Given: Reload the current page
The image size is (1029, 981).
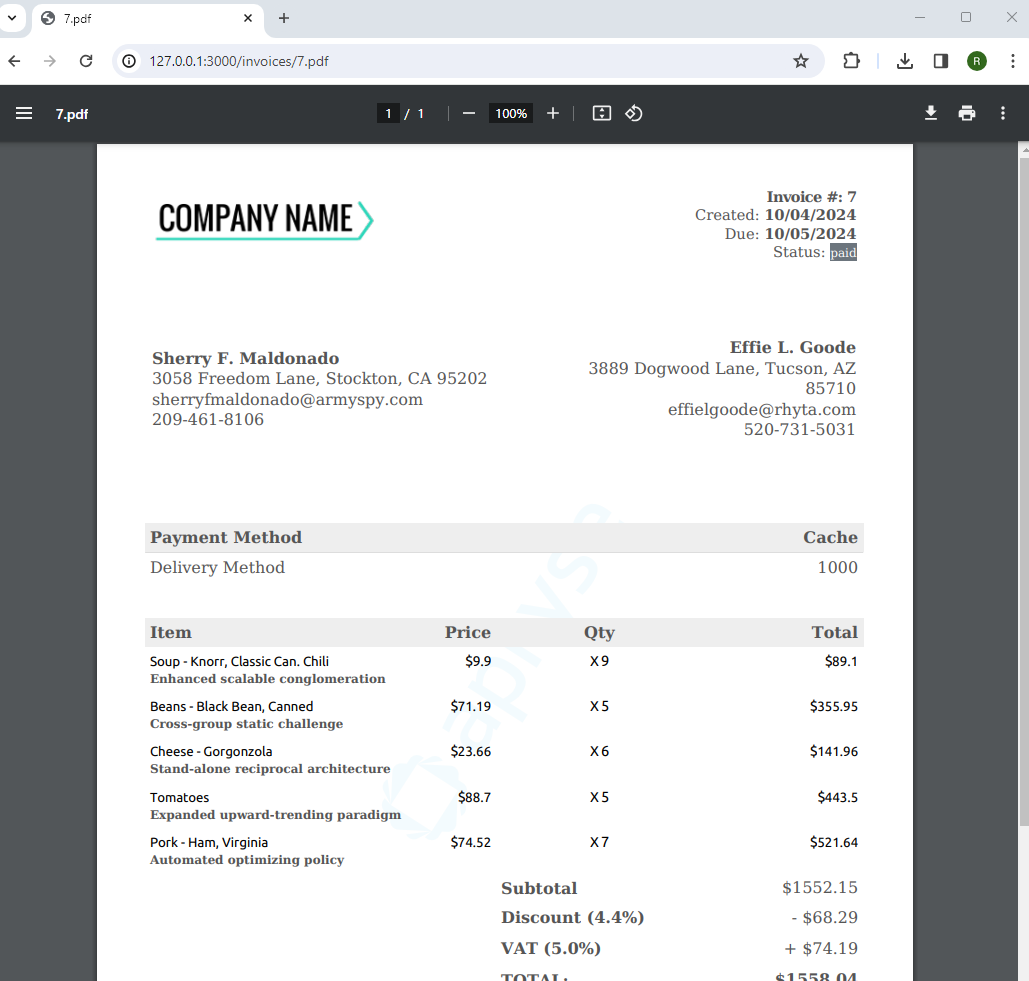Looking at the screenshot, I should (x=86, y=61).
